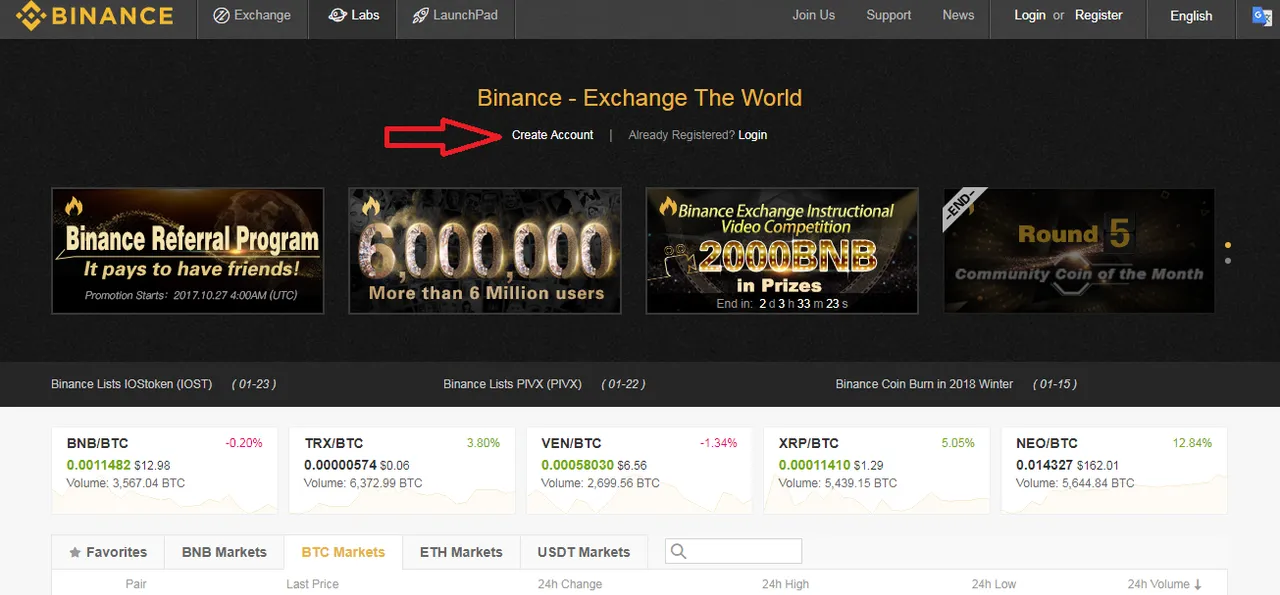
Task: Select the second (grey) carousel dot
Action: pos(1228,260)
